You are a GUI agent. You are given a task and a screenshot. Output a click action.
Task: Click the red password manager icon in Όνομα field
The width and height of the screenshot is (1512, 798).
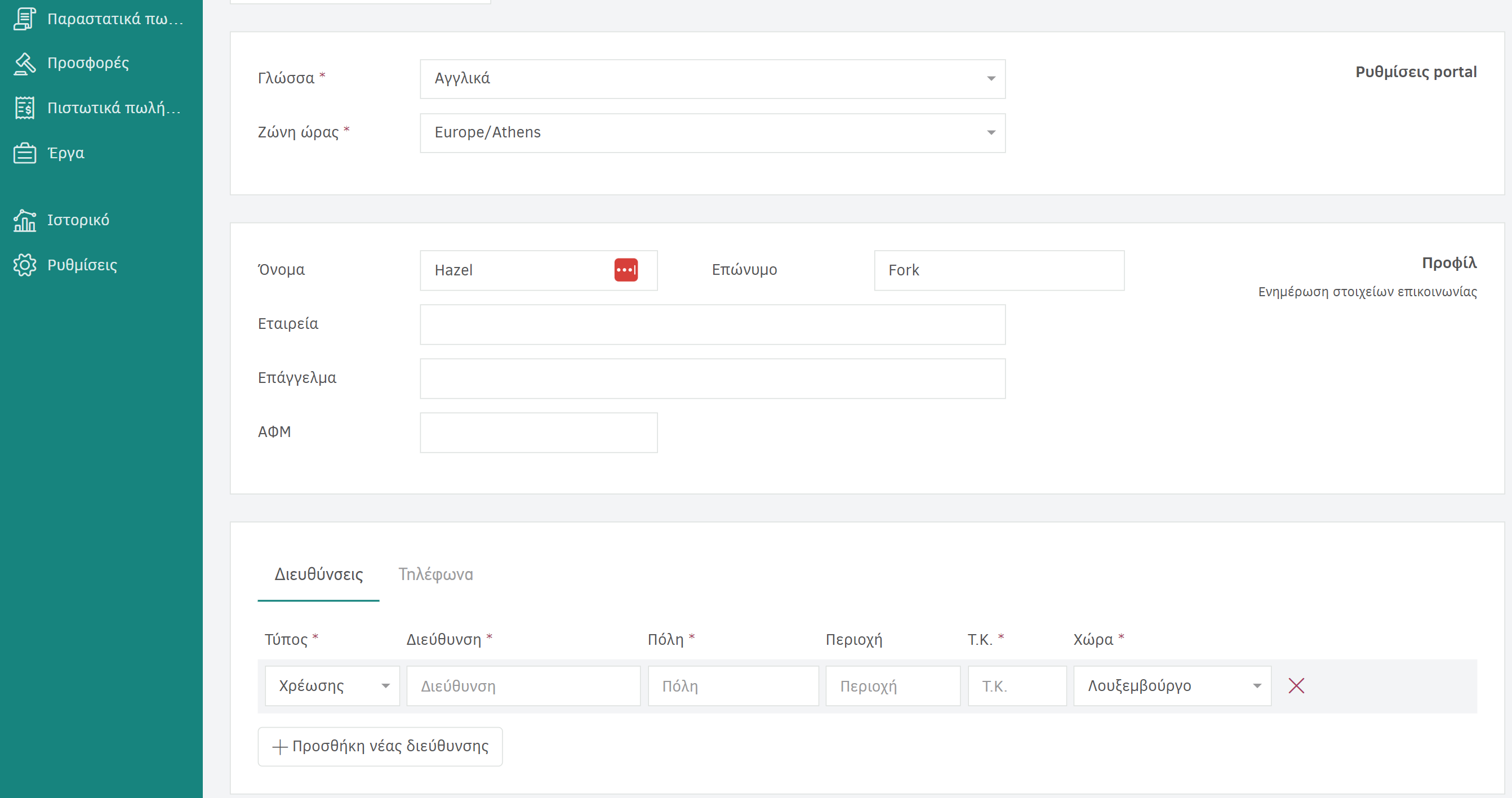coord(626,270)
